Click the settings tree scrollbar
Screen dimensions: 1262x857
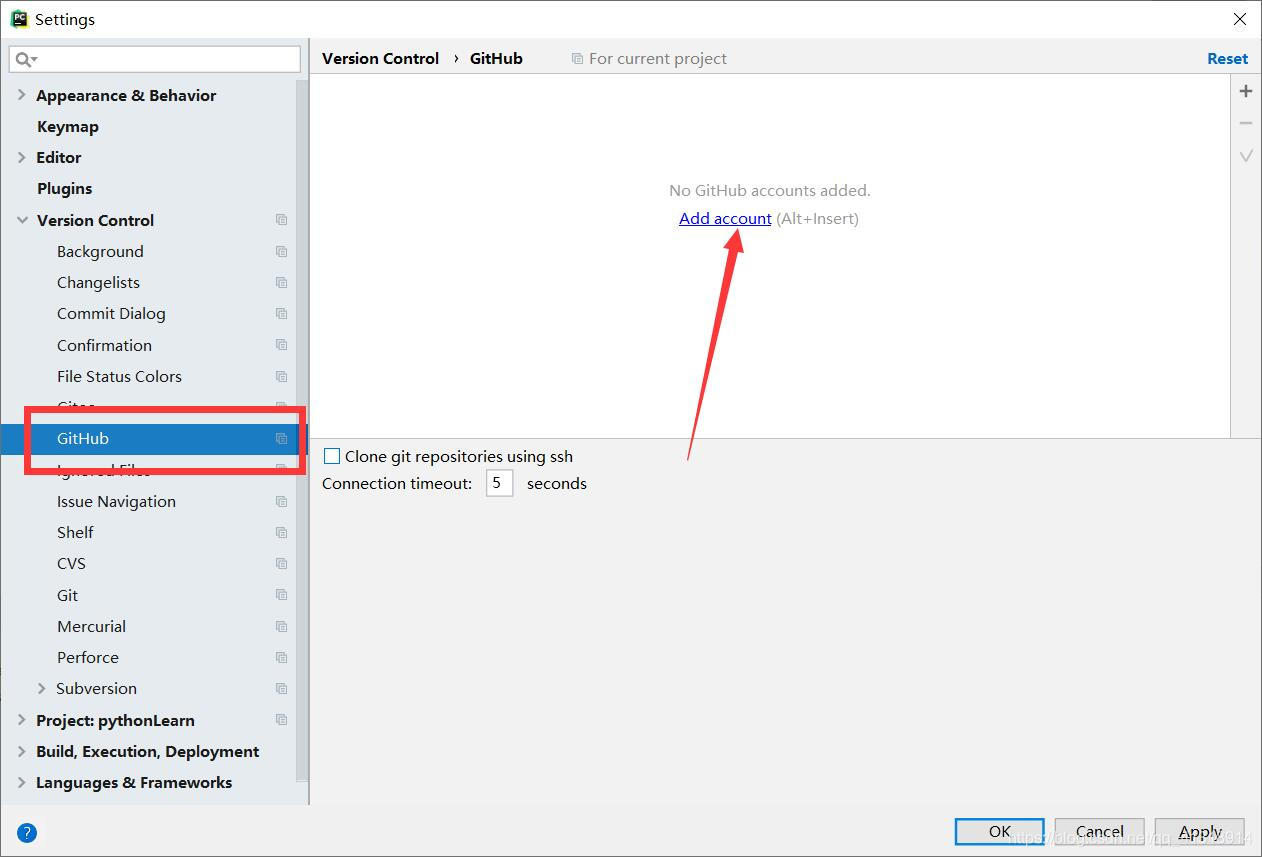(302, 430)
